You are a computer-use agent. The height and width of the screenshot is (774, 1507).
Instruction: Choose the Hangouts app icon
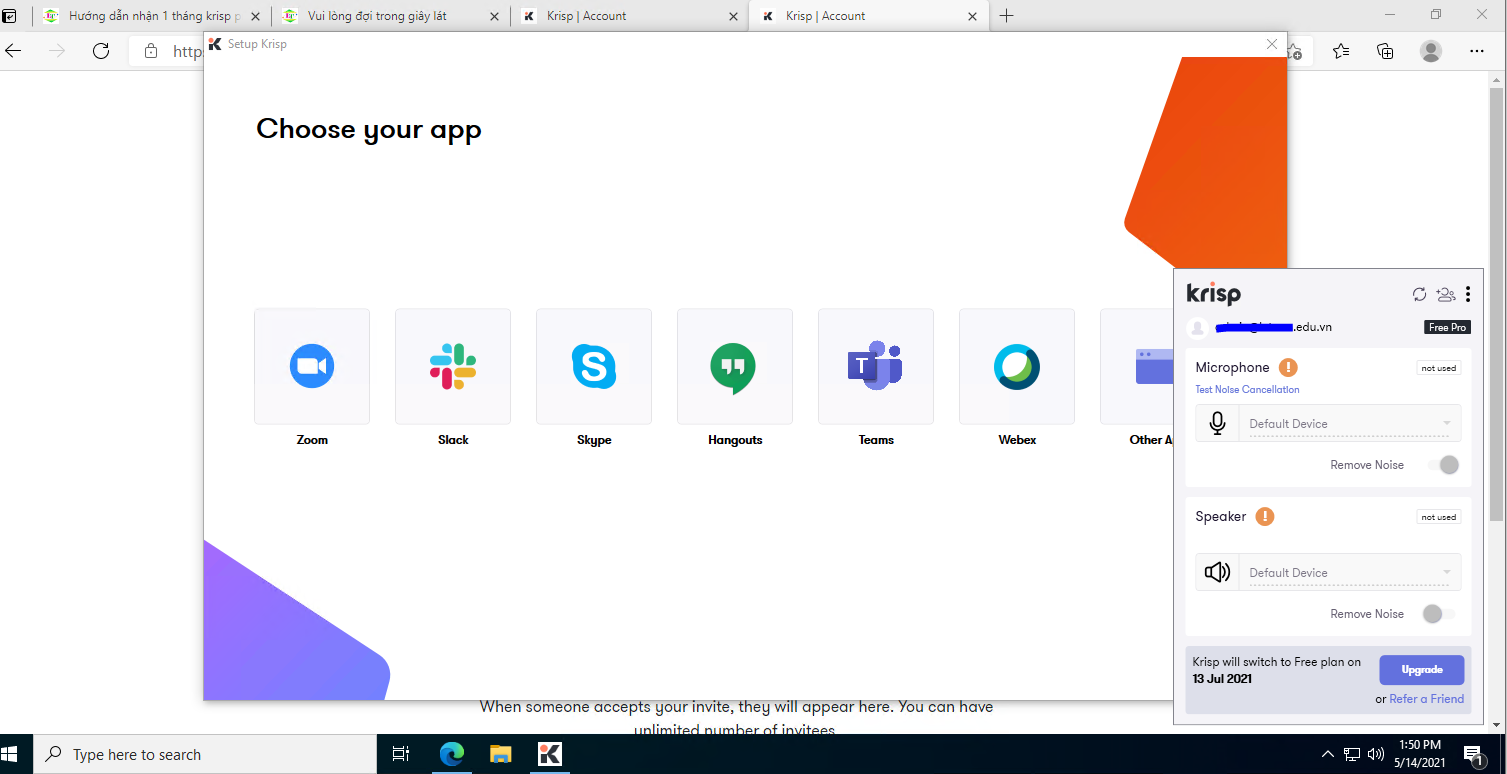(x=735, y=366)
